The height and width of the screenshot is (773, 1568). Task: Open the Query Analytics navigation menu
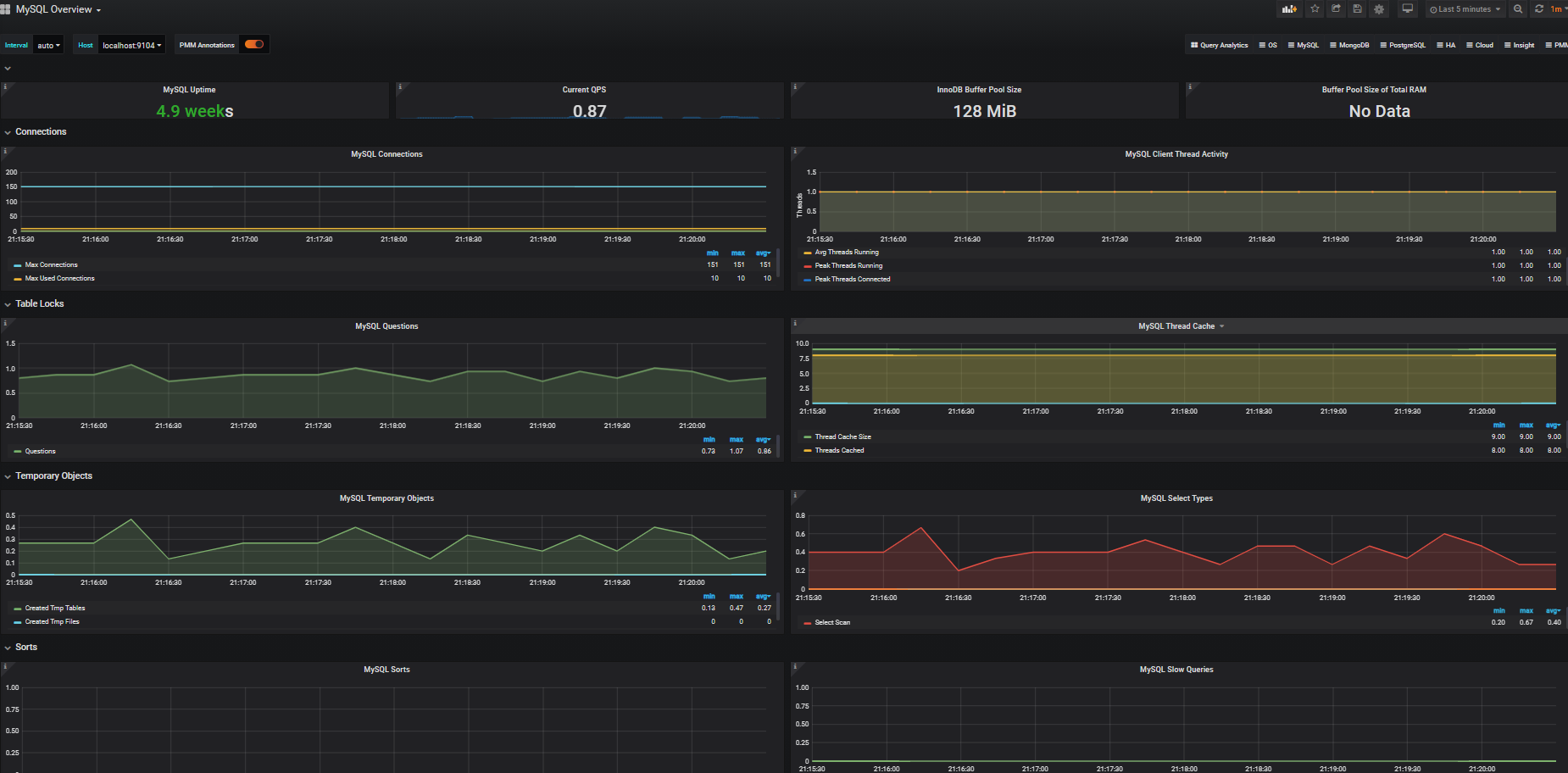coord(1219,44)
